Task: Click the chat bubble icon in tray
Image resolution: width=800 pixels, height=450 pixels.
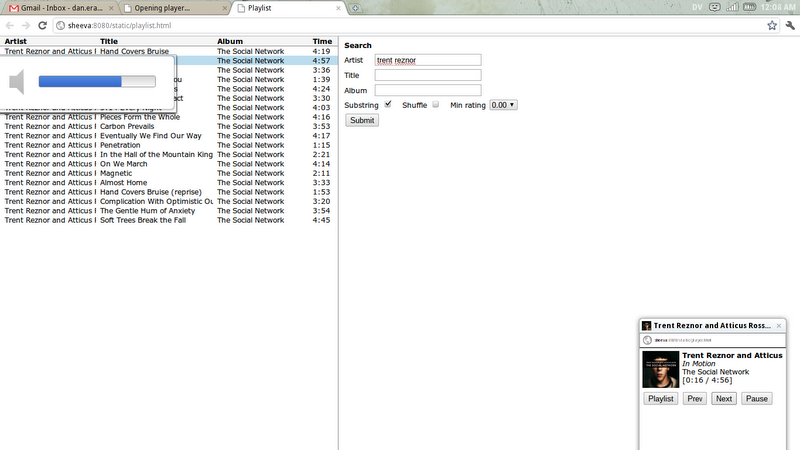Action: [715, 7]
